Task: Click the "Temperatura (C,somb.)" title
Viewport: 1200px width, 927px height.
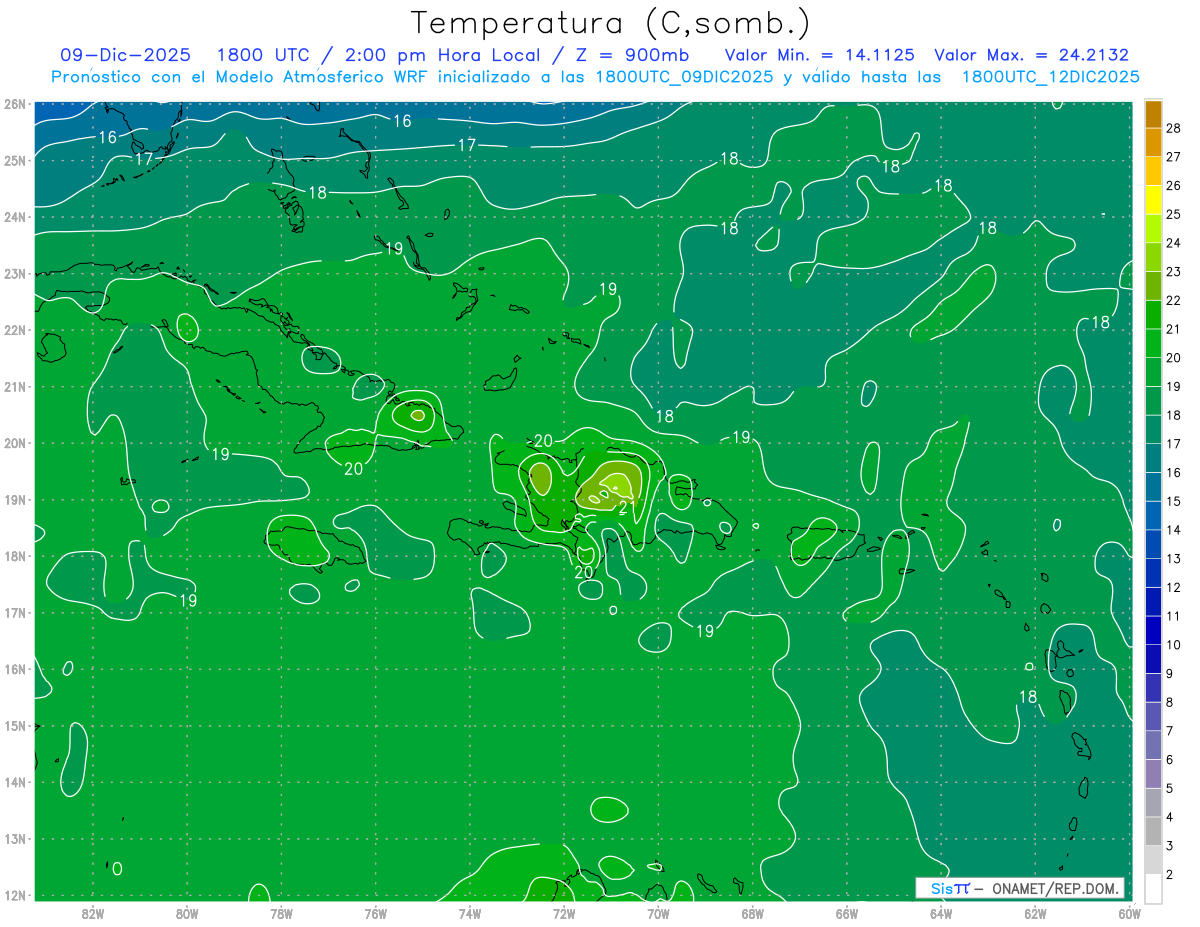Action: tap(611, 23)
